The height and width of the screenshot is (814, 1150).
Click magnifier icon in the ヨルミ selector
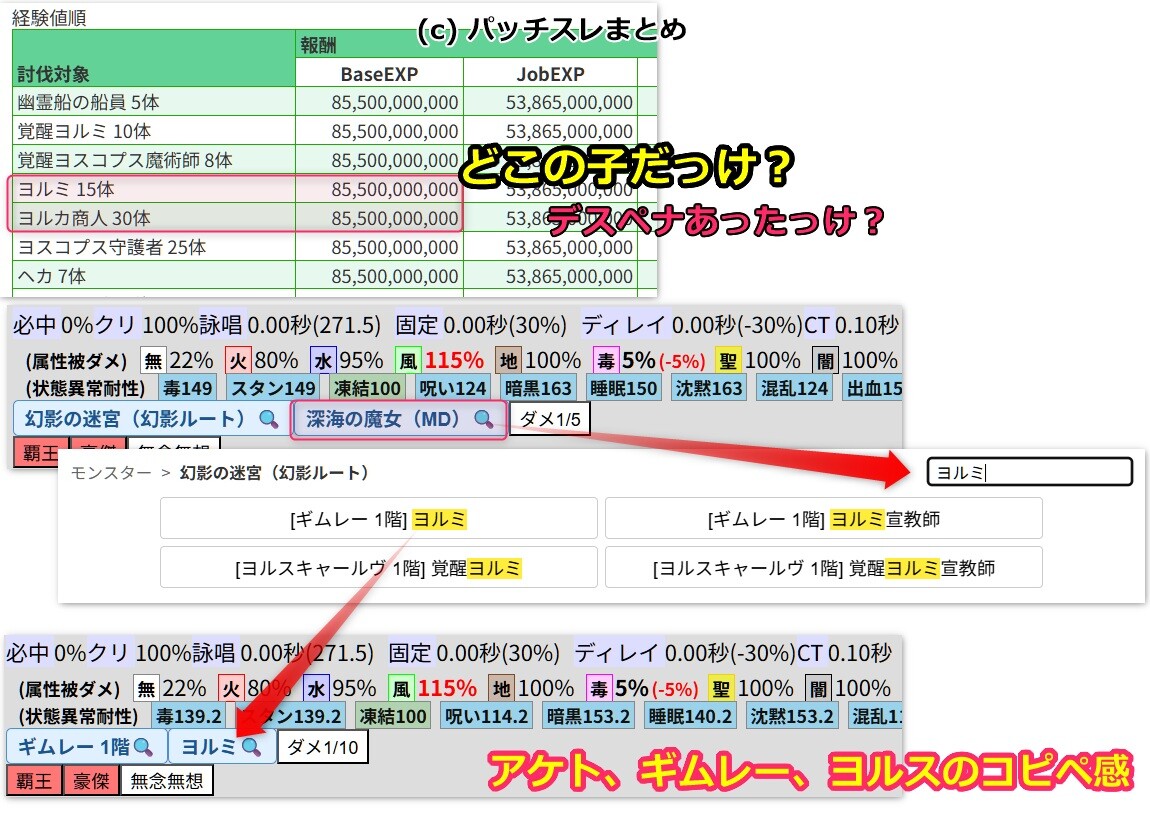point(250,746)
